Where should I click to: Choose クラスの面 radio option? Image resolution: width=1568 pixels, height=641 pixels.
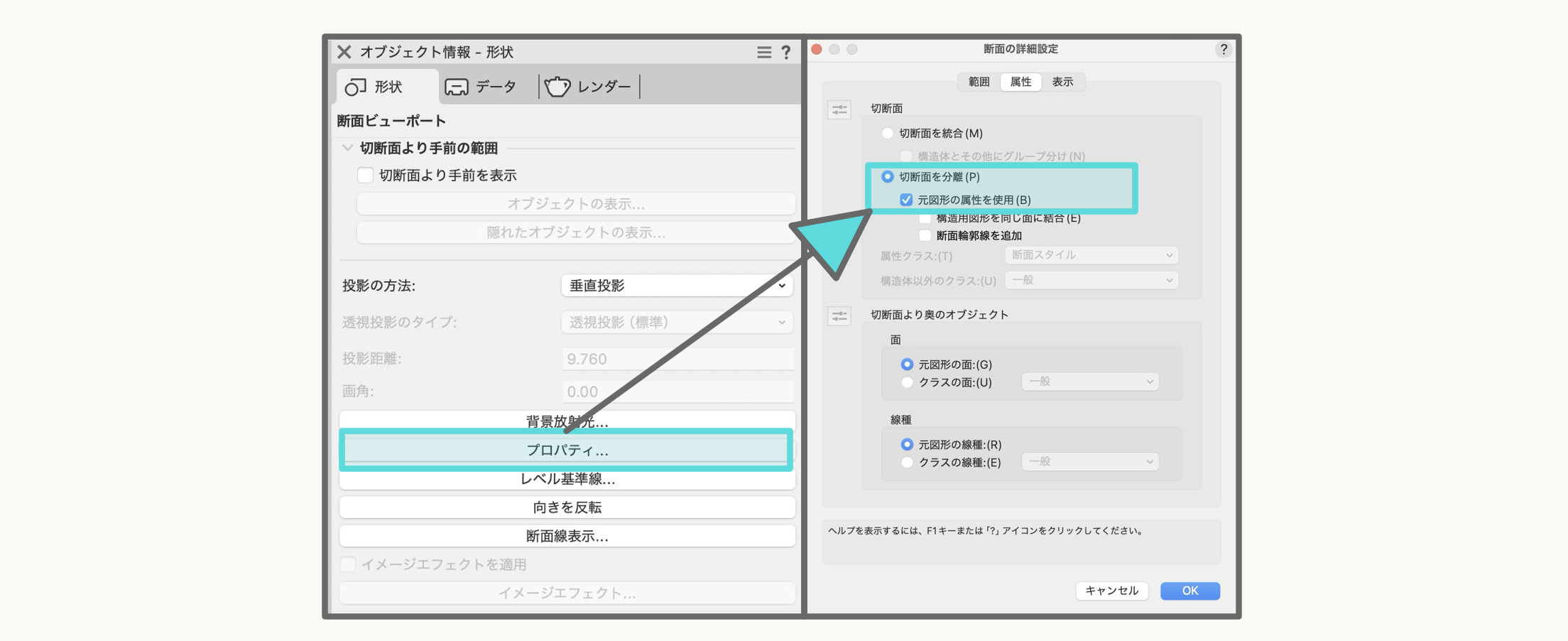coord(907,382)
